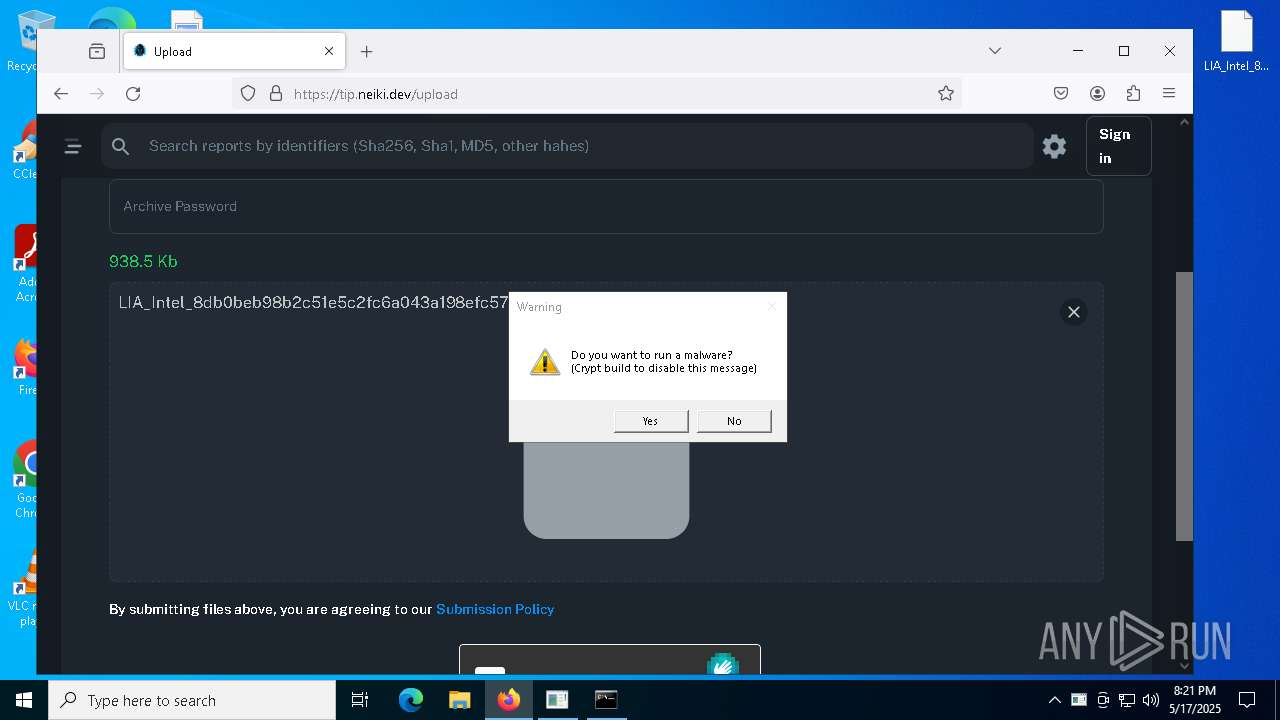1280x720 pixels.
Task: Switch to Firefox in the taskbar
Action: tap(508, 700)
